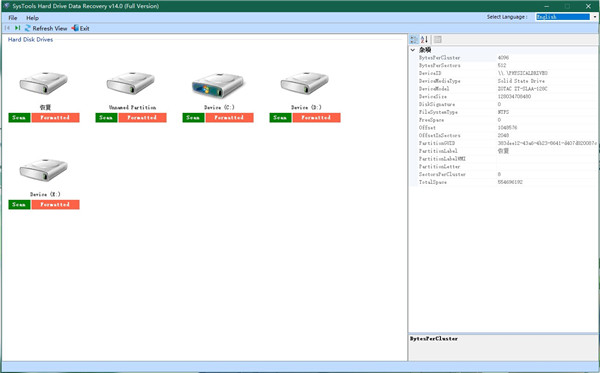Screen dimensions: 600x373
Task: Go to previous step arrow in toolbar
Action: click(7, 28)
